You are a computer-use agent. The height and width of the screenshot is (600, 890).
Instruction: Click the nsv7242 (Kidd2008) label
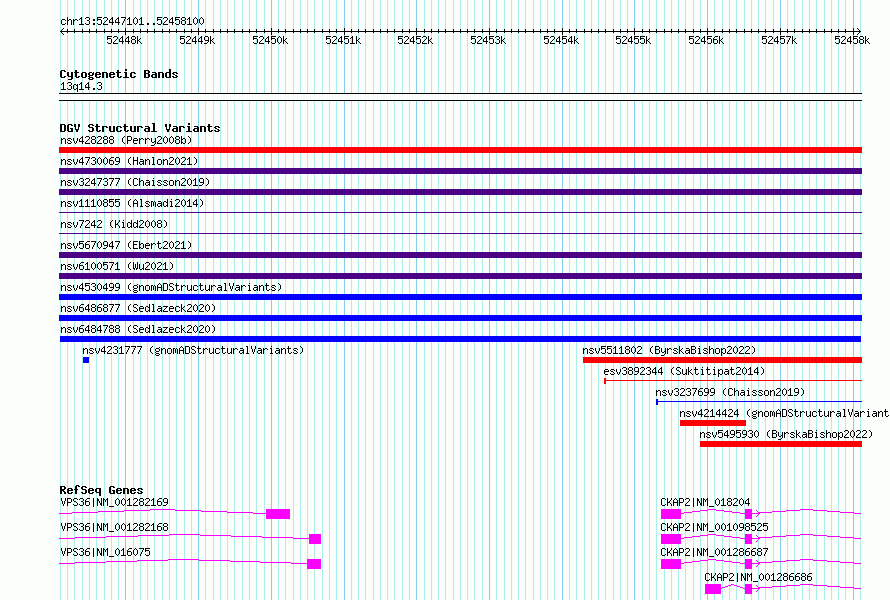point(114,224)
